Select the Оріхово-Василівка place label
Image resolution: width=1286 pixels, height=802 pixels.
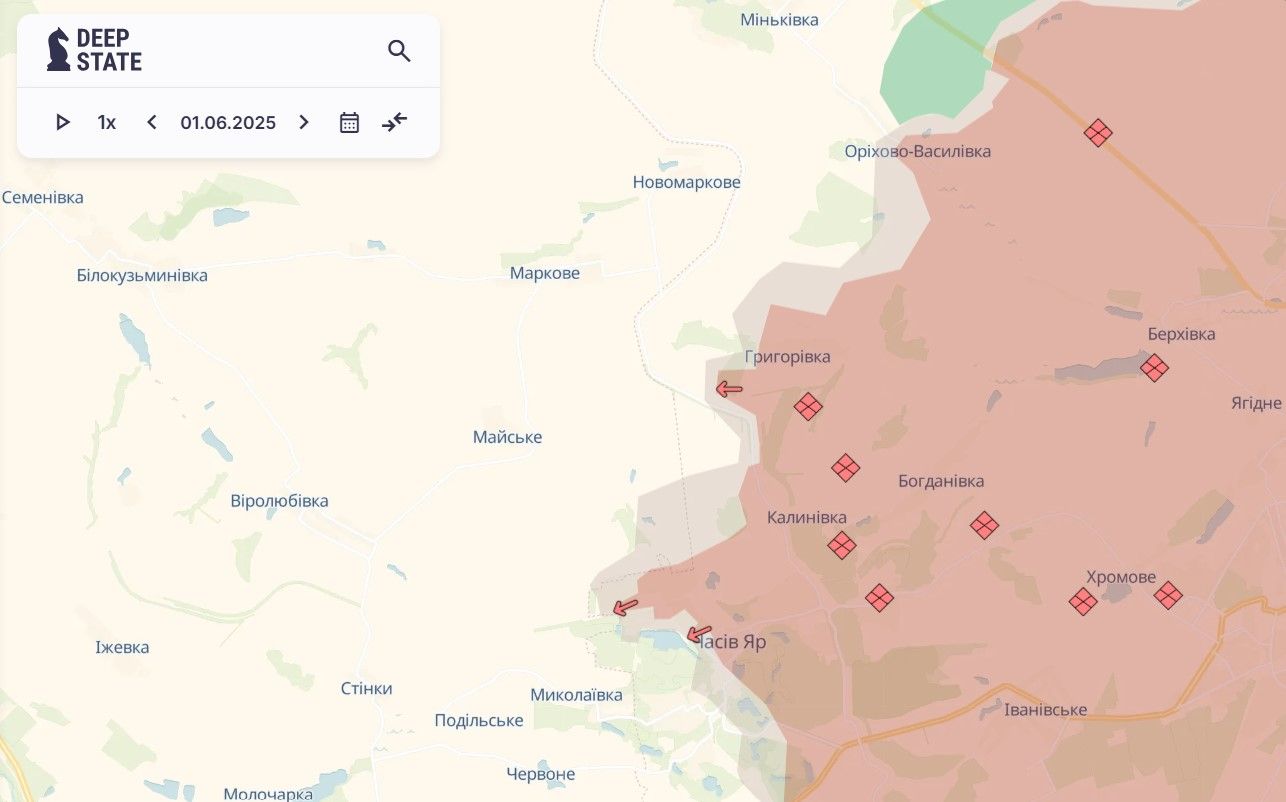(x=917, y=151)
